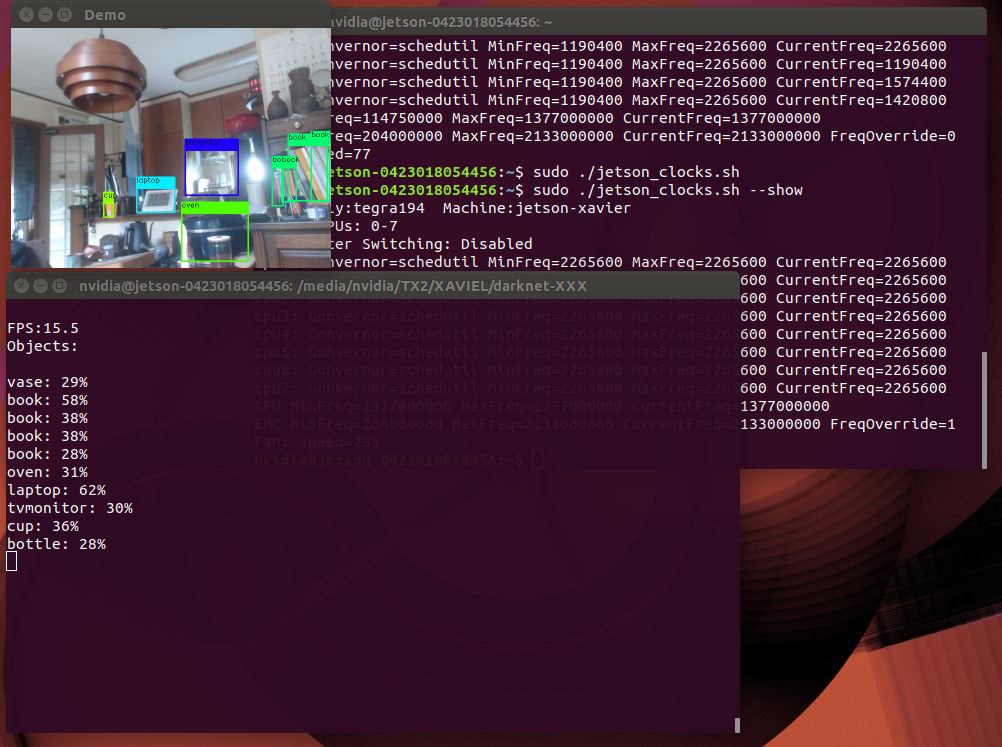Click the darknet-XXX terminal title bar path
Viewport: 1002px width, 747px height.
(x=332, y=286)
